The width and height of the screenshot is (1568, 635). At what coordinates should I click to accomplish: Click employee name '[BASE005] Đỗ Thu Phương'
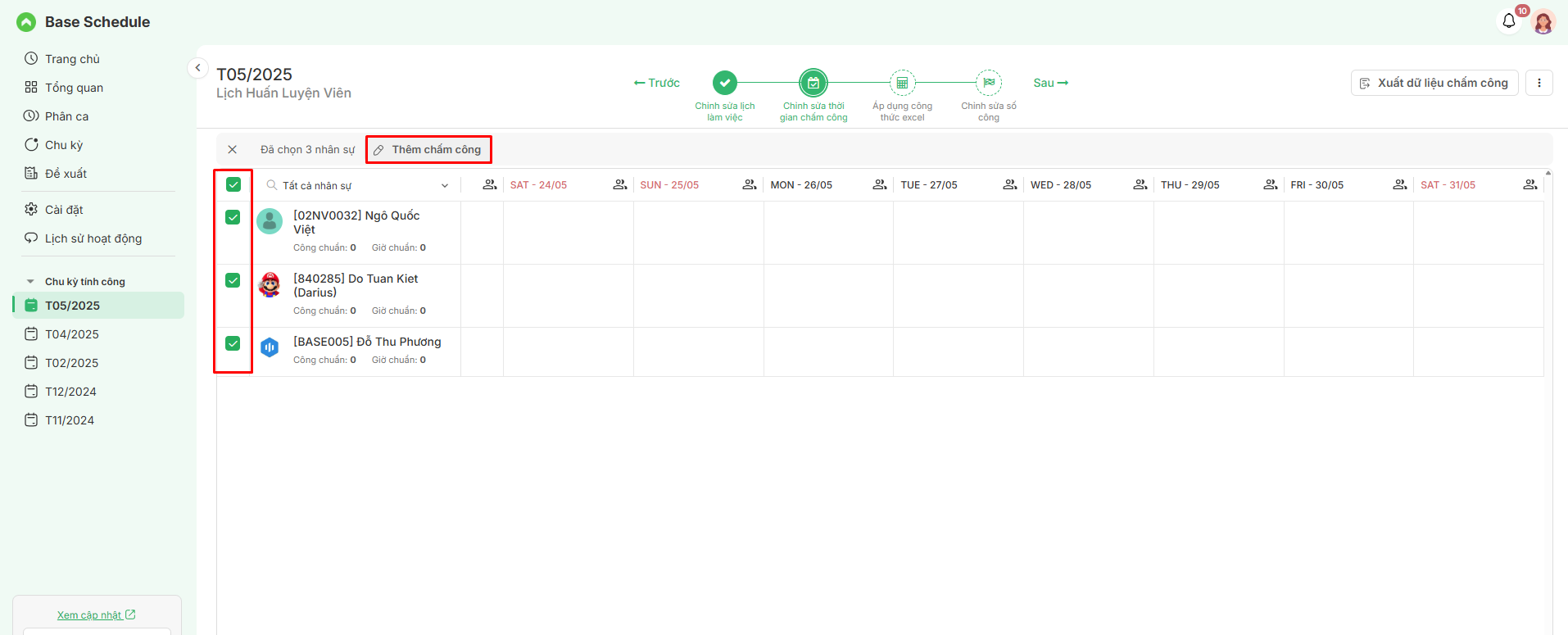click(x=367, y=342)
